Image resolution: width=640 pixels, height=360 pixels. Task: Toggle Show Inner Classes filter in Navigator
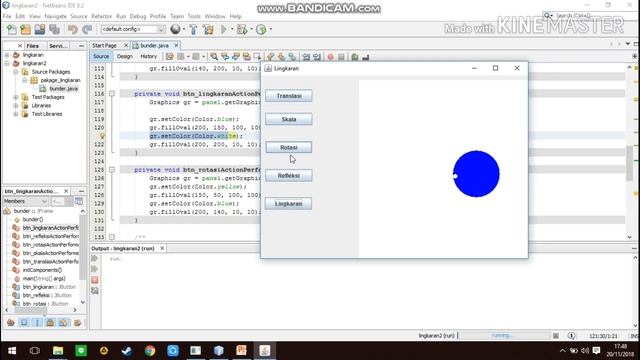click(63, 323)
